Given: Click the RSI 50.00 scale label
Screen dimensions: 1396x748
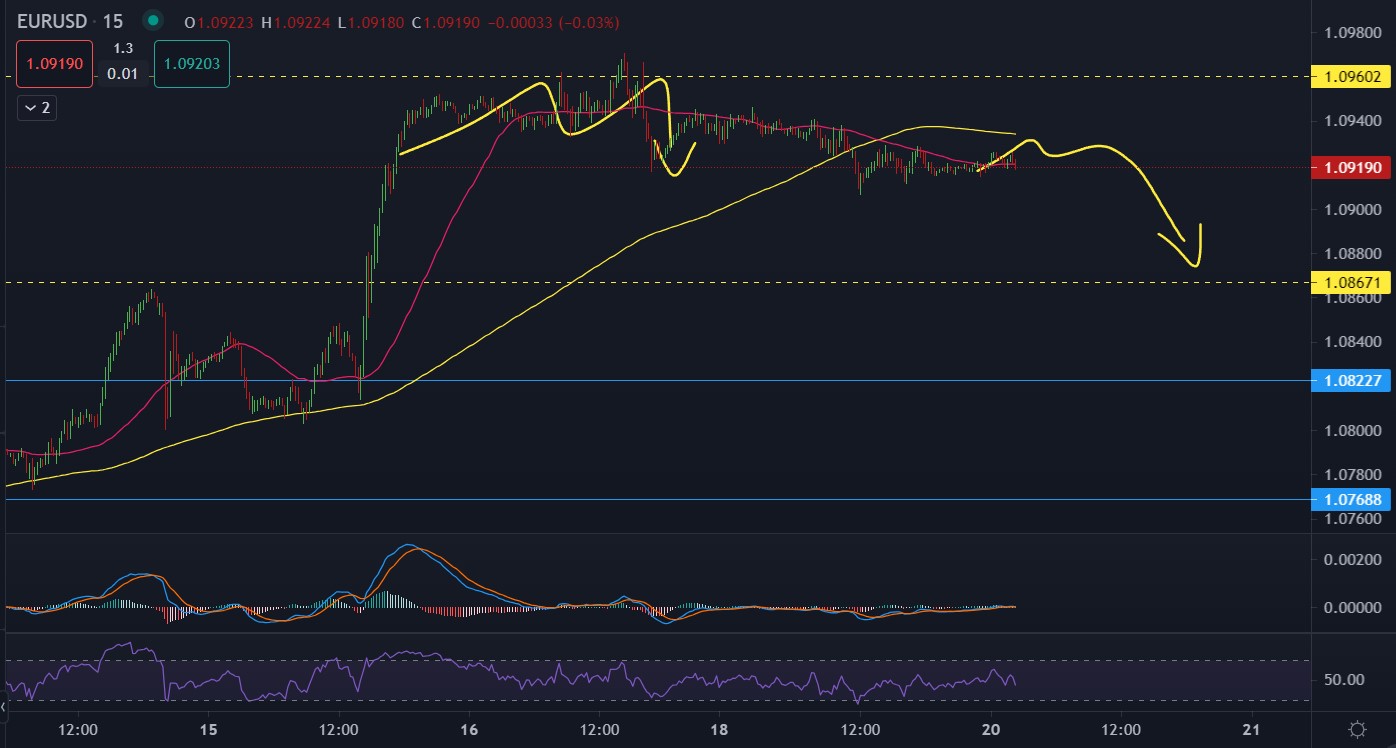Looking at the screenshot, I should tap(1343, 680).
